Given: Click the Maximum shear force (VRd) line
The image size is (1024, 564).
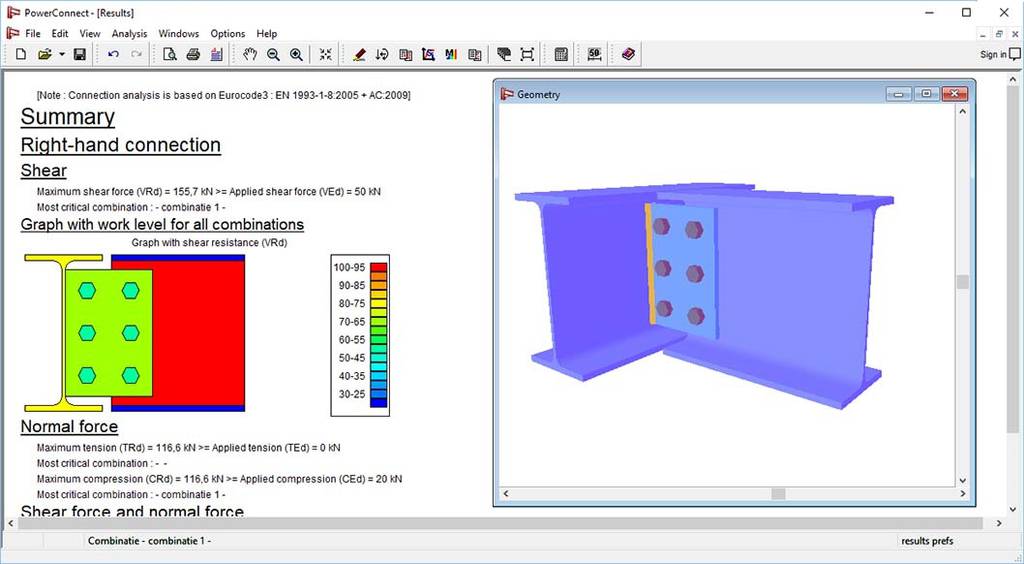Looking at the screenshot, I should point(209,192).
